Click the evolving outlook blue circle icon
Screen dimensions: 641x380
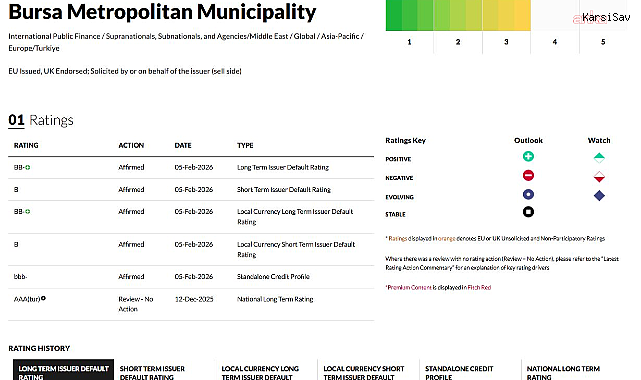click(x=528, y=194)
